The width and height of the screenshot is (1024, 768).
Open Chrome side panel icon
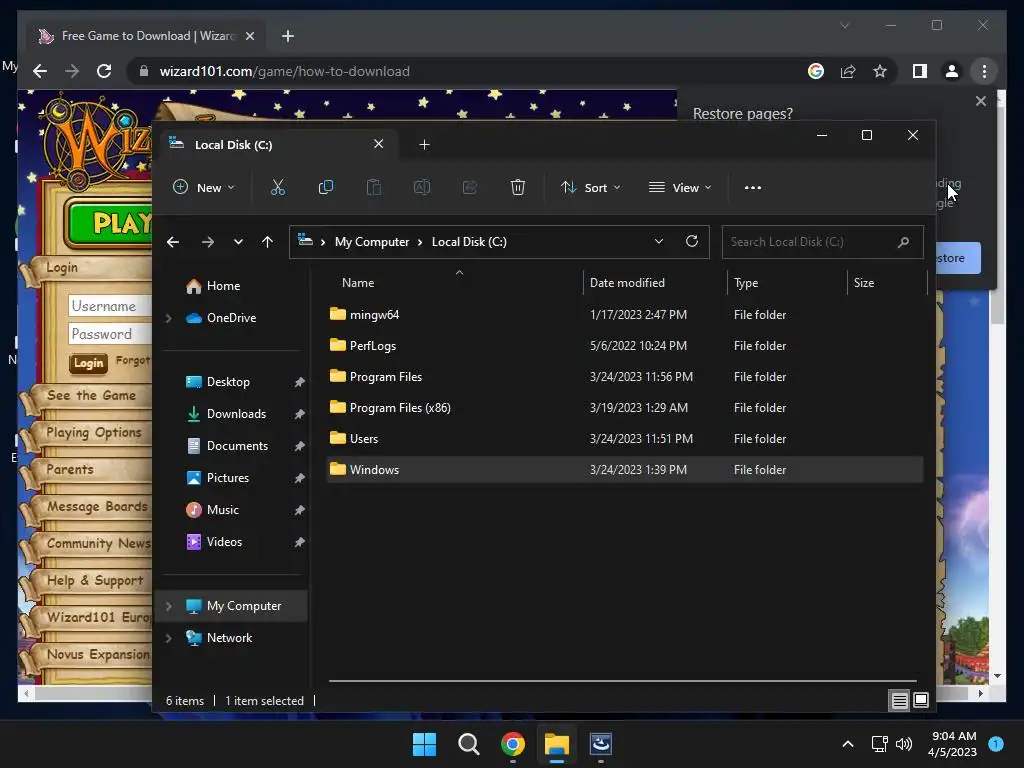920,71
